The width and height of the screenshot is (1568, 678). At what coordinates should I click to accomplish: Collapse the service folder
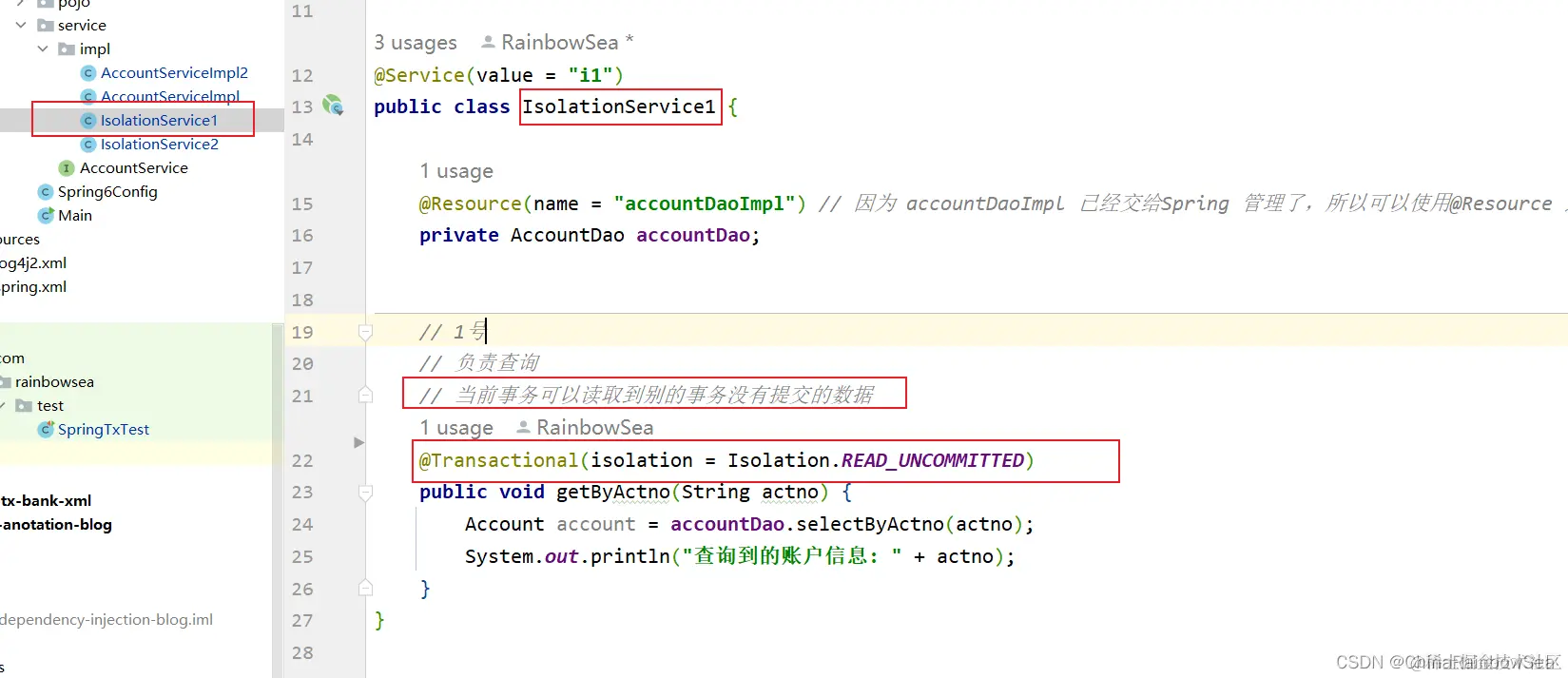coord(21,26)
